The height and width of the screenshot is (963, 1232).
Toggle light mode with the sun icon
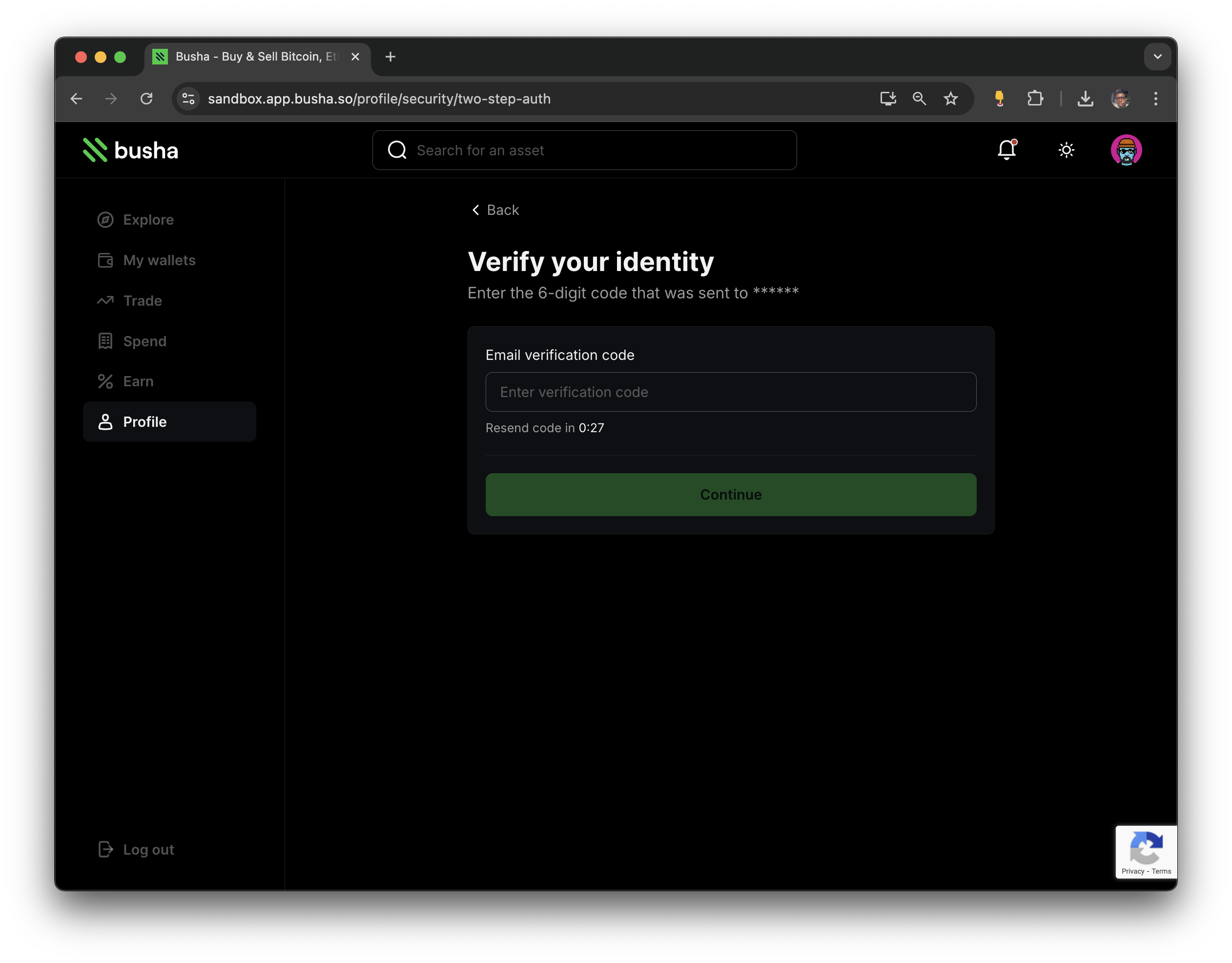coord(1067,150)
